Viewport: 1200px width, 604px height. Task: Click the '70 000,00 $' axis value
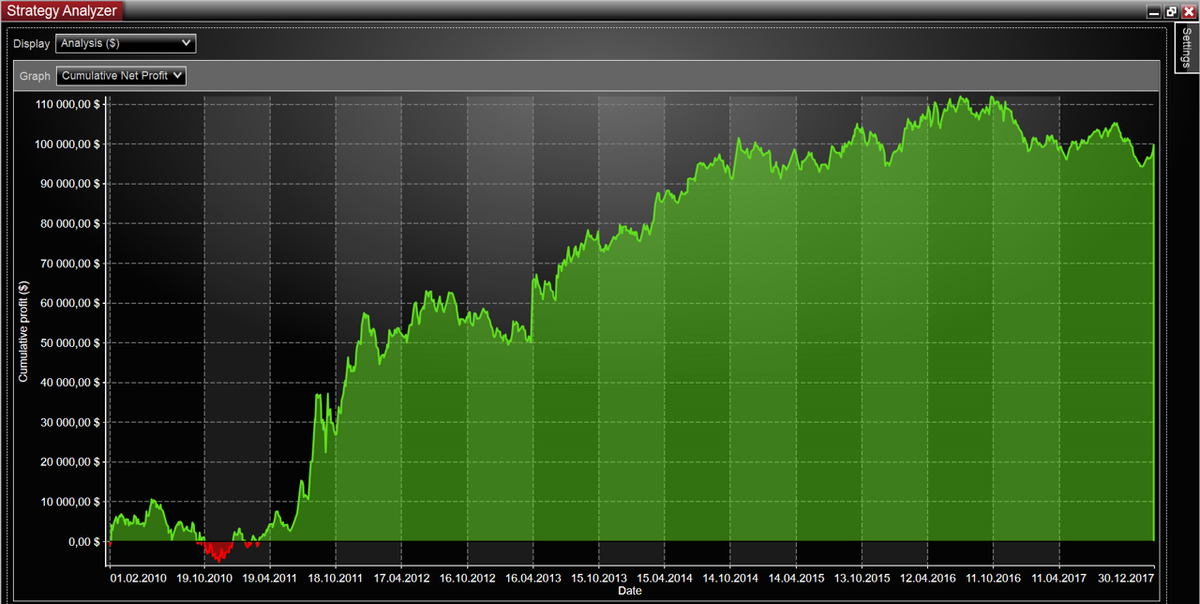[x=71, y=263]
